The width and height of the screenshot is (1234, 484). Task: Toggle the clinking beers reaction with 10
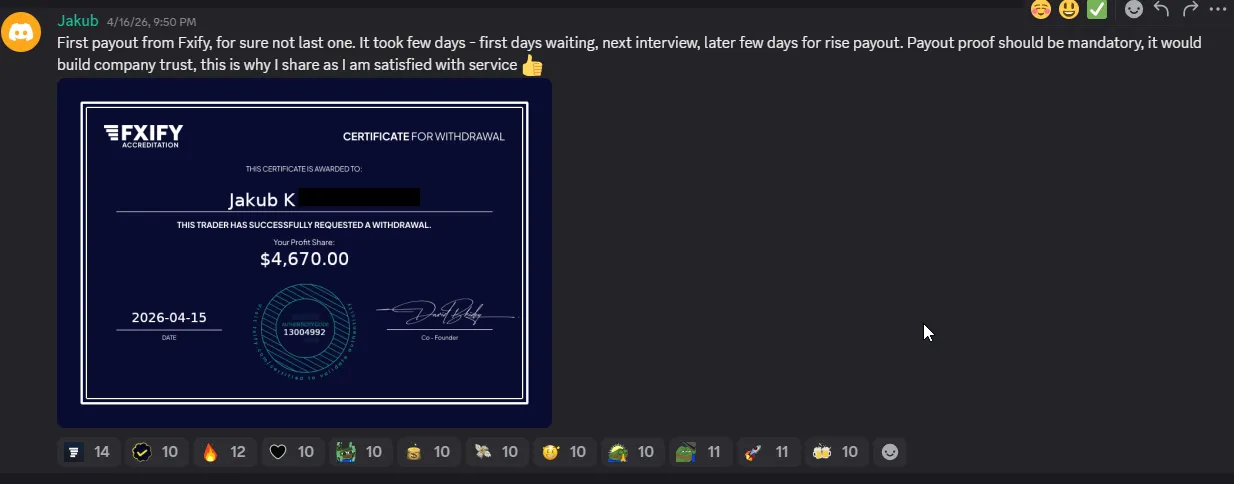[836, 452]
